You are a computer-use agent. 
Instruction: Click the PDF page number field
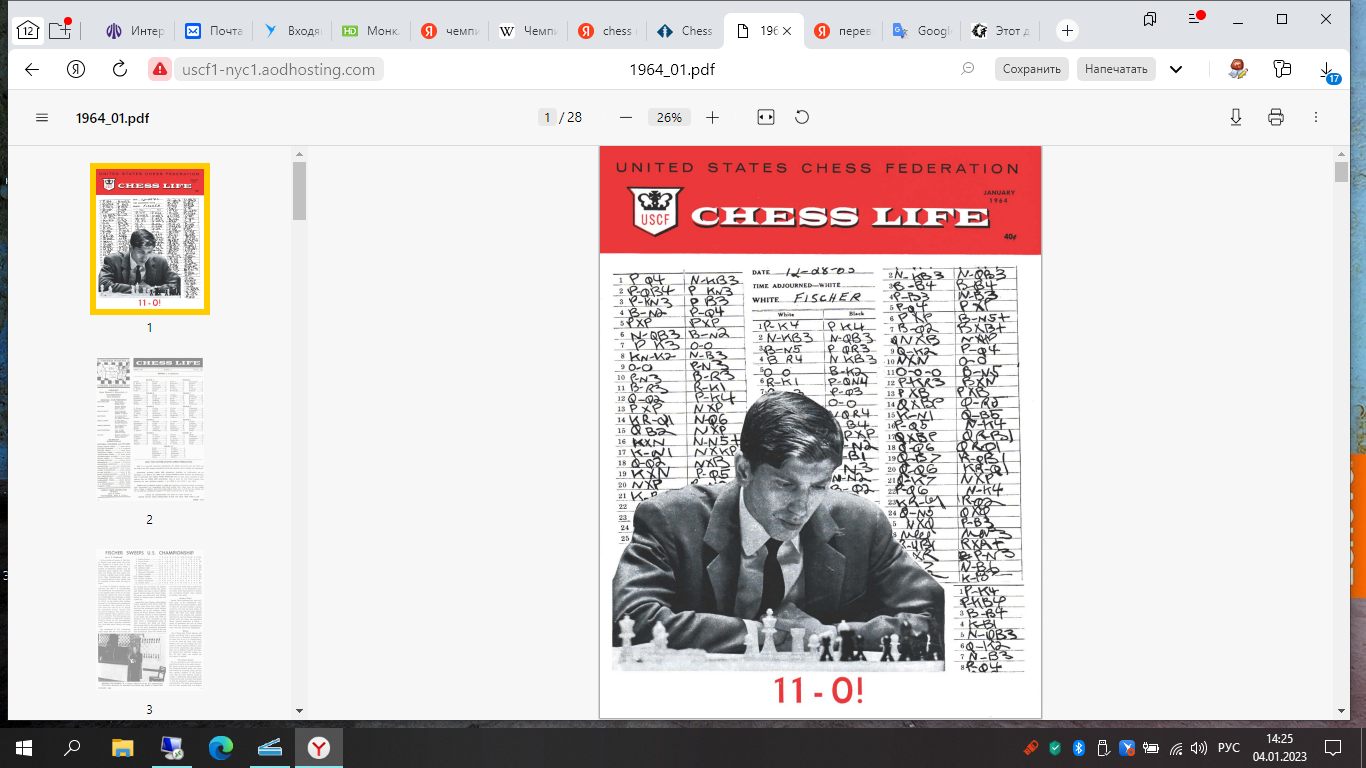tap(547, 117)
